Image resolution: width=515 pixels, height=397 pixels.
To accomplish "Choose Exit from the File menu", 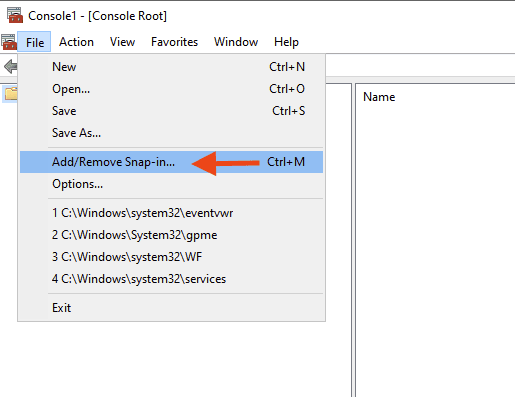I will click(171, 308).
